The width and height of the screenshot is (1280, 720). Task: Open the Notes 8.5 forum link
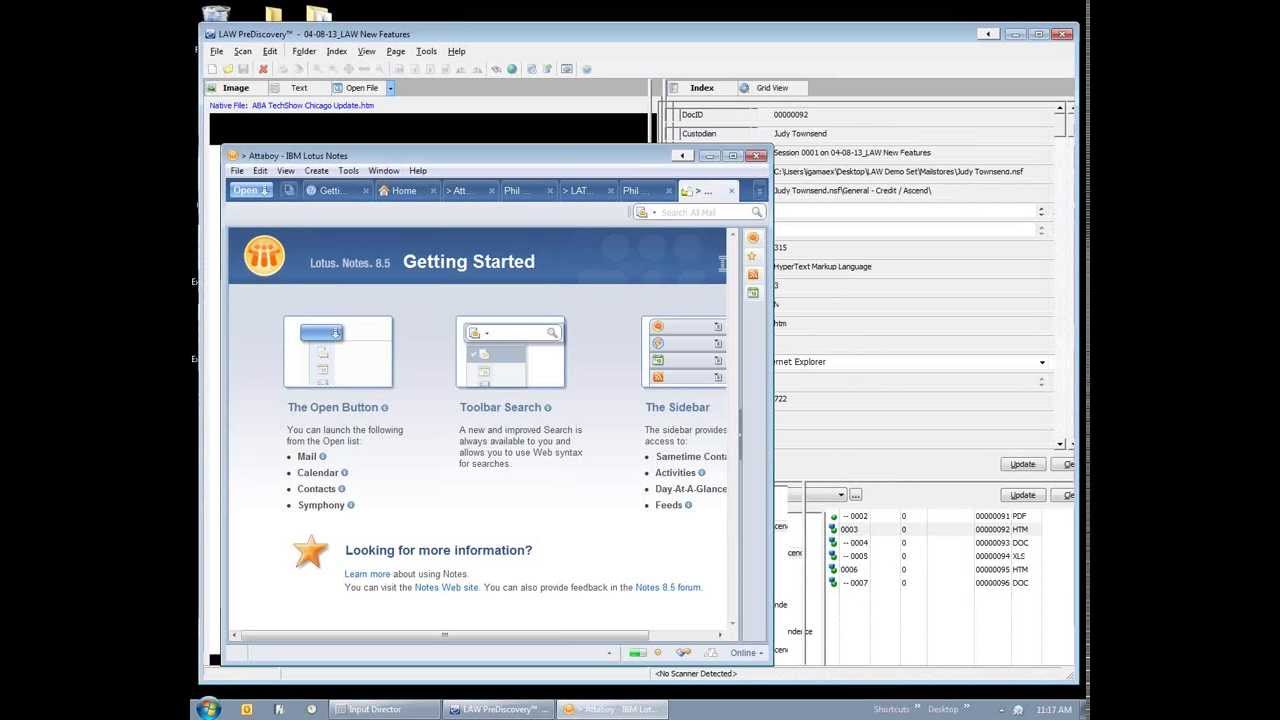coord(668,587)
